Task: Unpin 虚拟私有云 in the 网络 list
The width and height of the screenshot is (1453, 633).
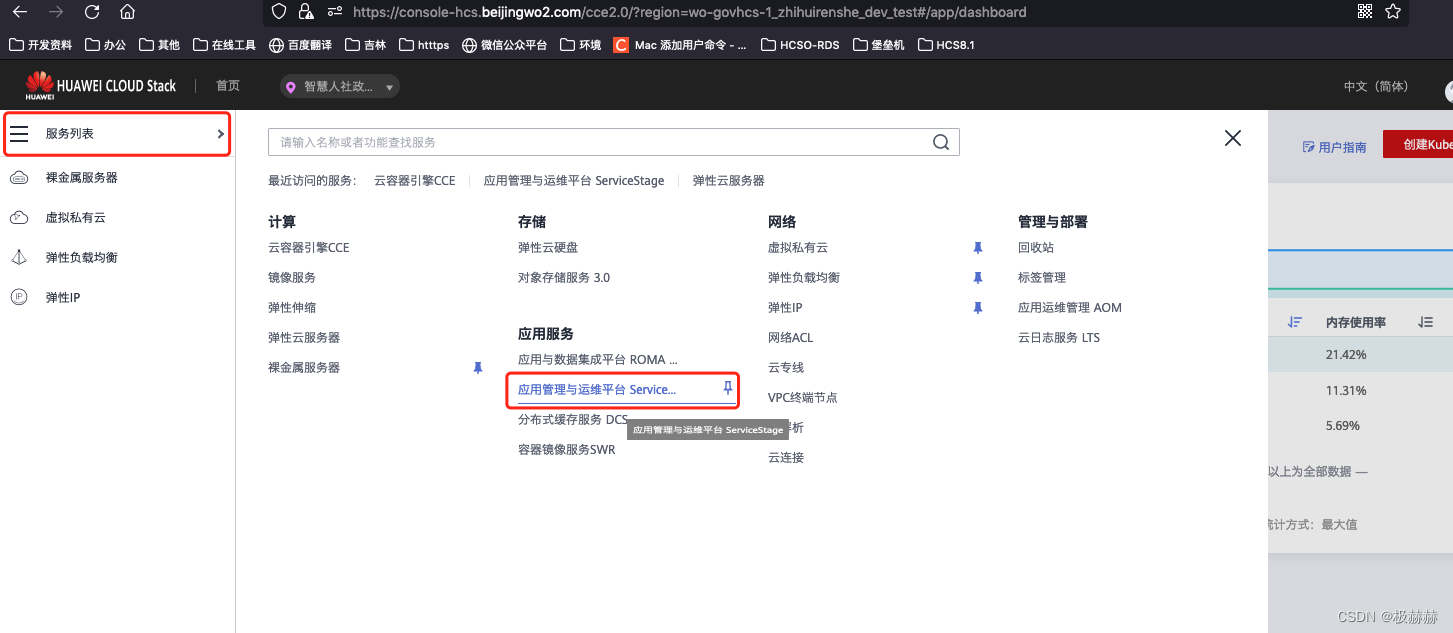Action: (978, 247)
